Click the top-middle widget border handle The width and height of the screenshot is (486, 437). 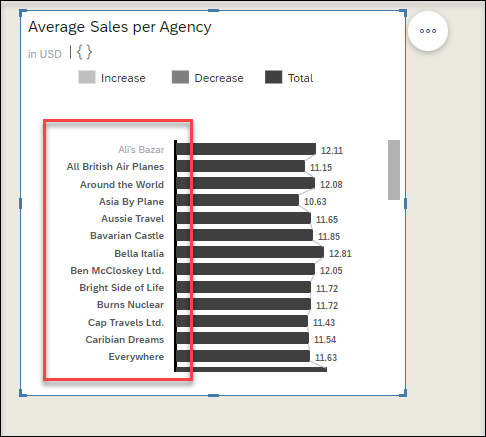(213, 11)
